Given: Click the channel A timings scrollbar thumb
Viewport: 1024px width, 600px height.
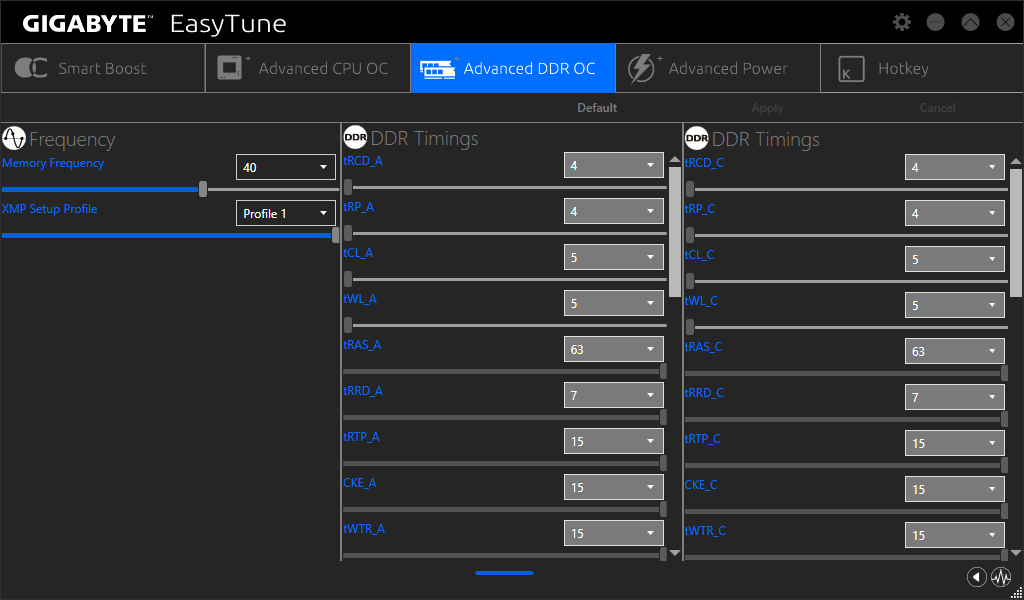Looking at the screenshot, I should click(x=675, y=232).
